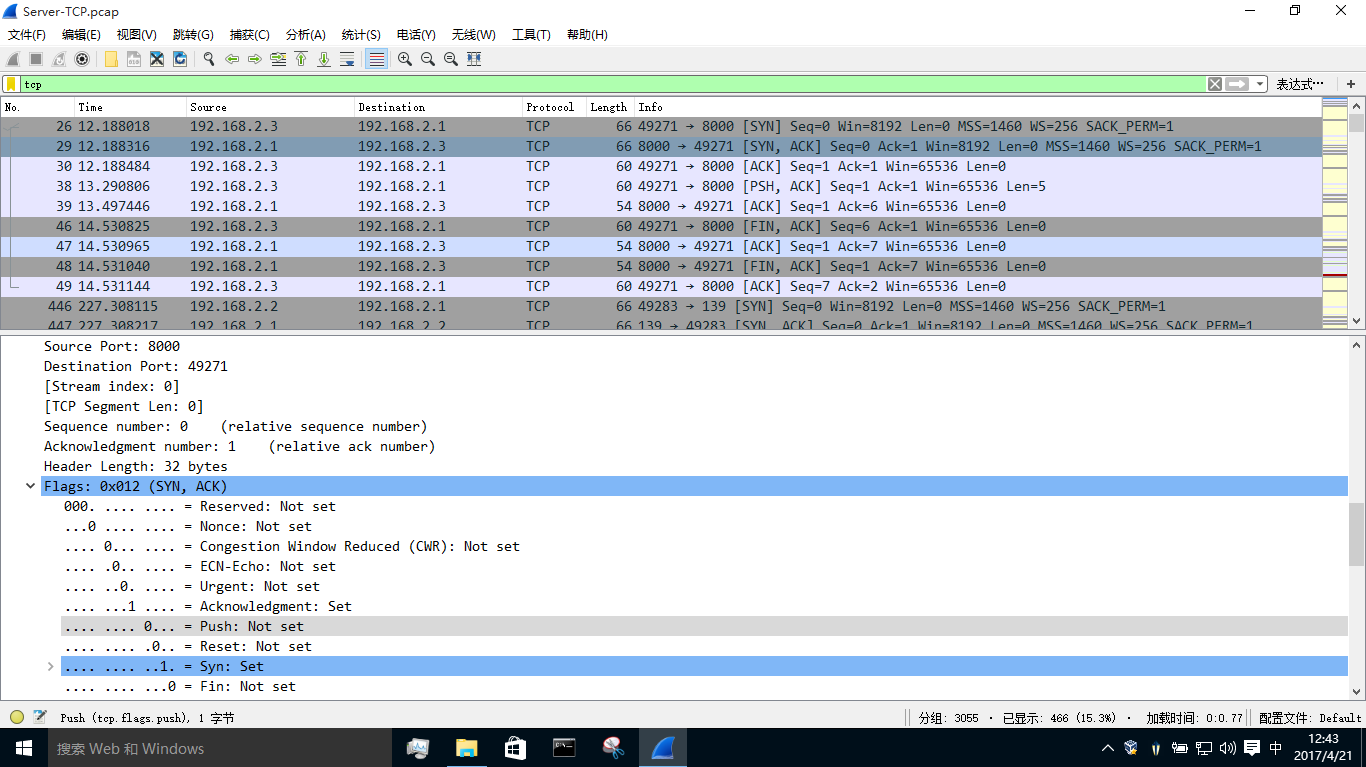Open the display filter history dropdown

1260,84
